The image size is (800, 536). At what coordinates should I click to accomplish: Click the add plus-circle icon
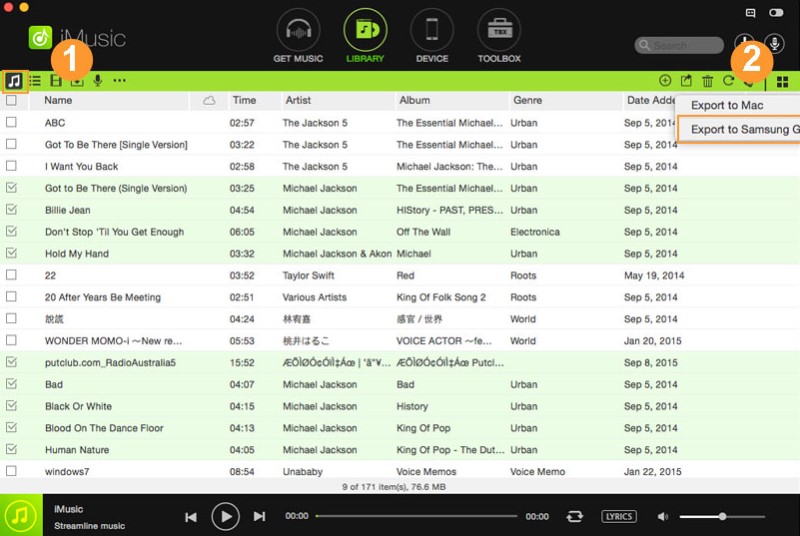coord(665,81)
